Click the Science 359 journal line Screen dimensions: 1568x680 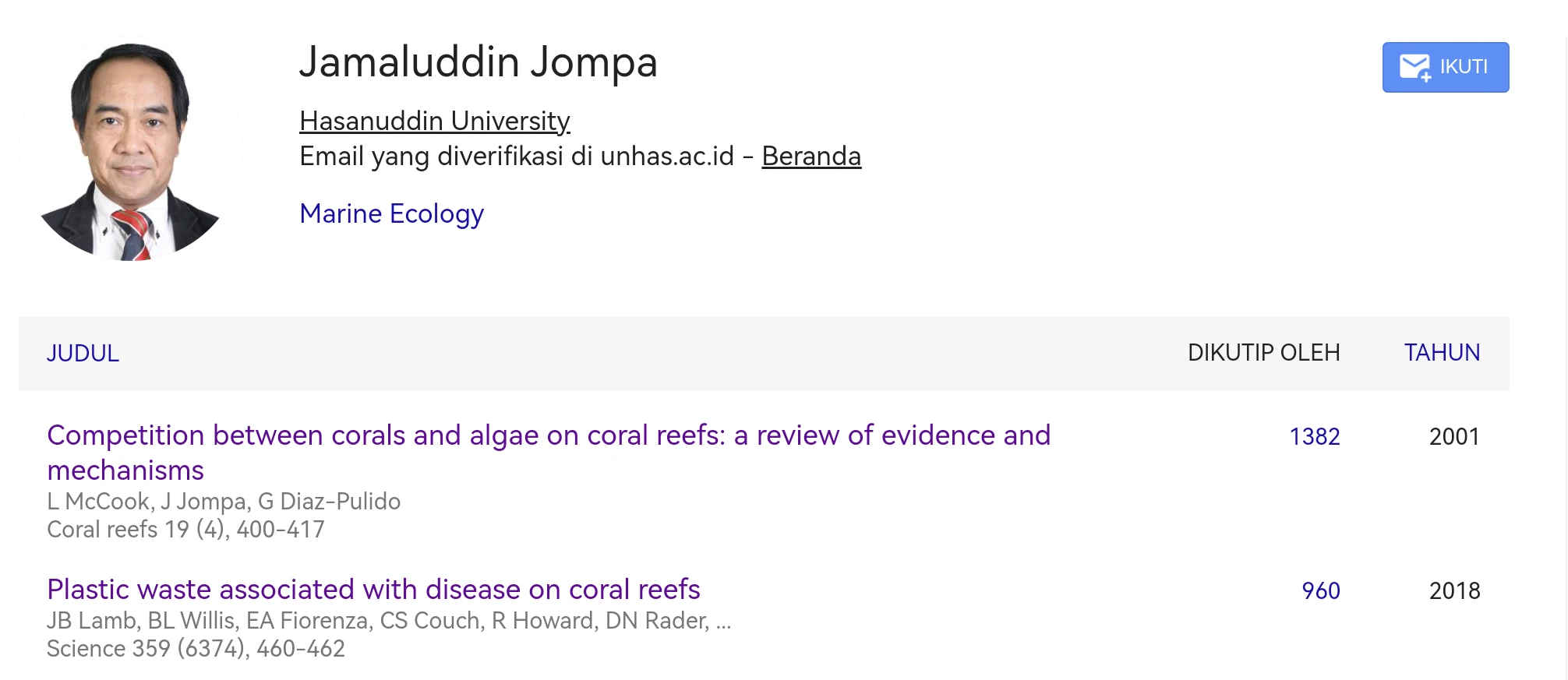(x=196, y=649)
